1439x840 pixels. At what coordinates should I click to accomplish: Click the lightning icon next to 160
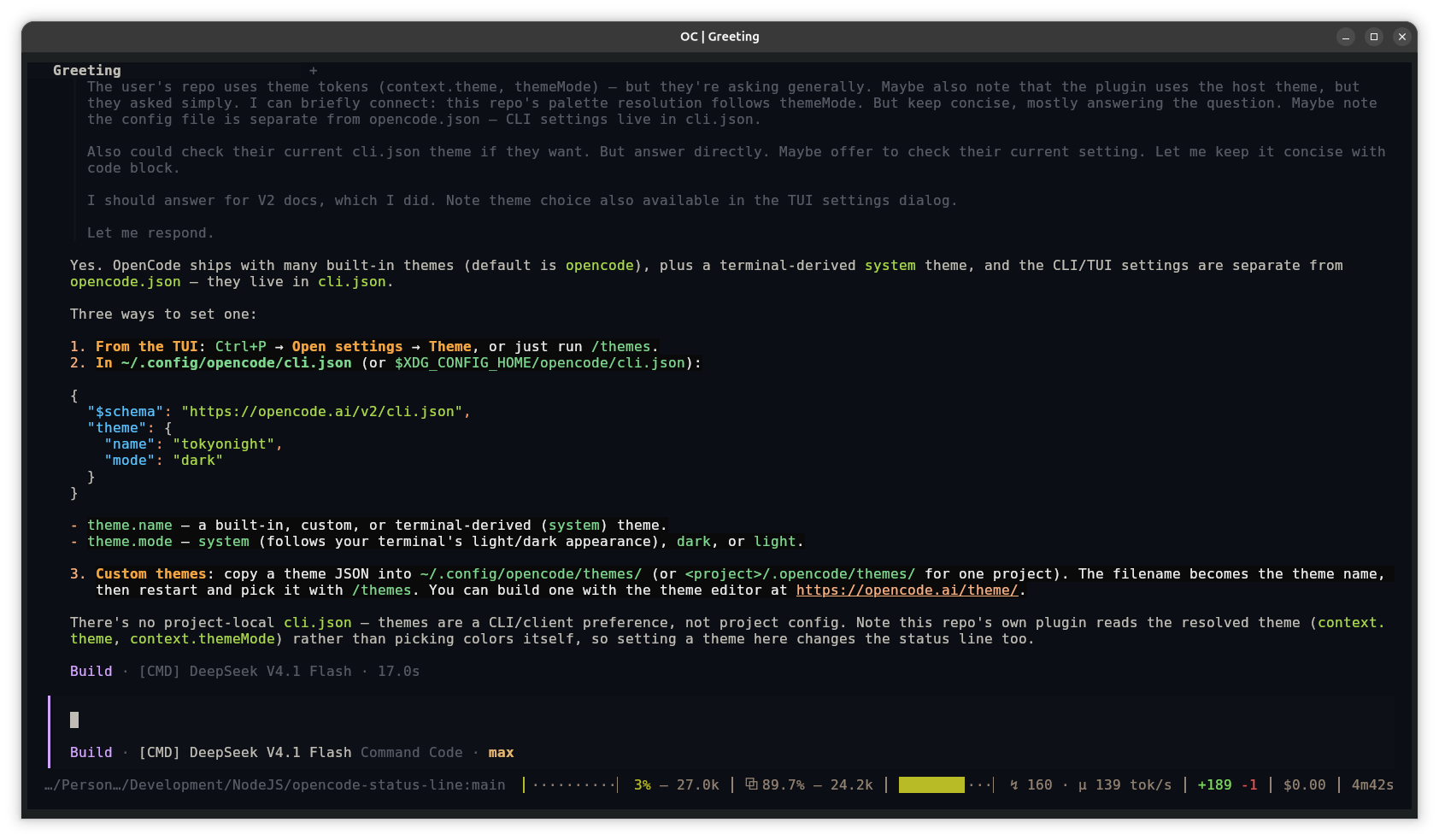(x=1014, y=784)
